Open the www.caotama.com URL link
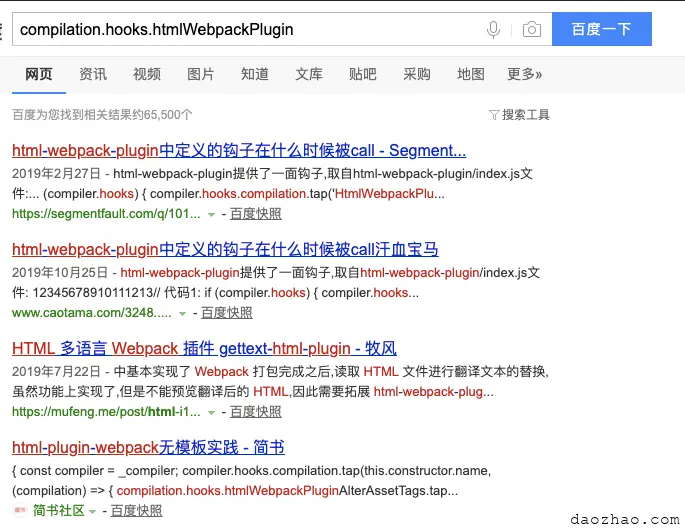This screenshot has width=685, height=529. 92,313
